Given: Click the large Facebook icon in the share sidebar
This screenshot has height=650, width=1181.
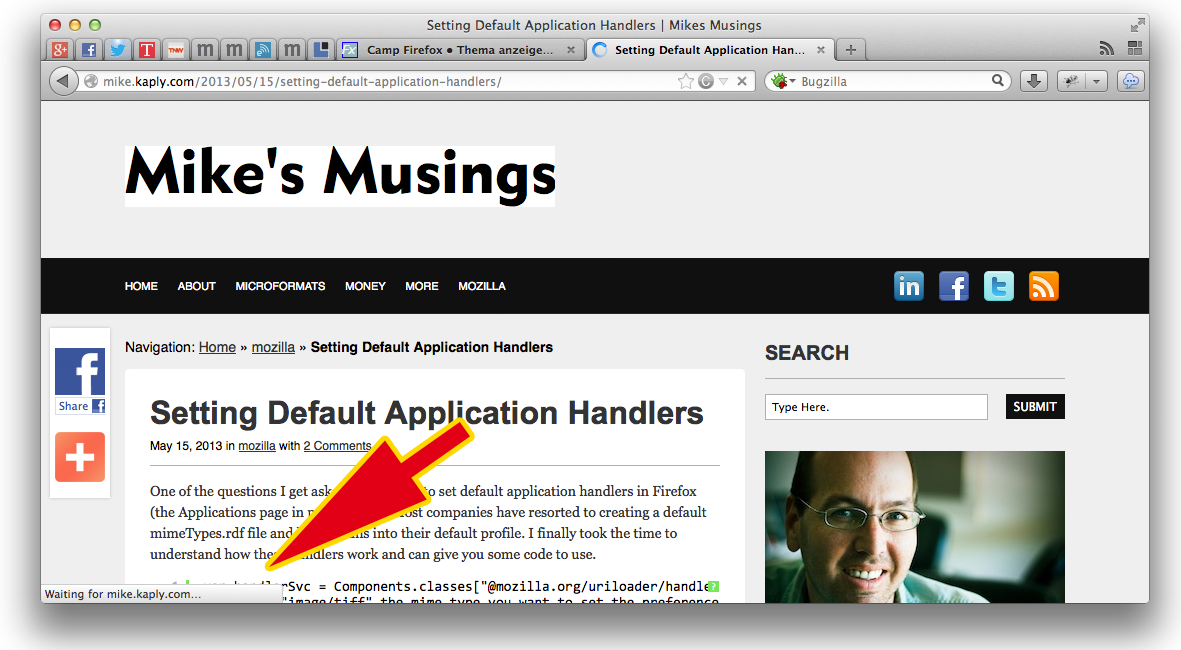Looking at the screenshot, I should point(80,371).
